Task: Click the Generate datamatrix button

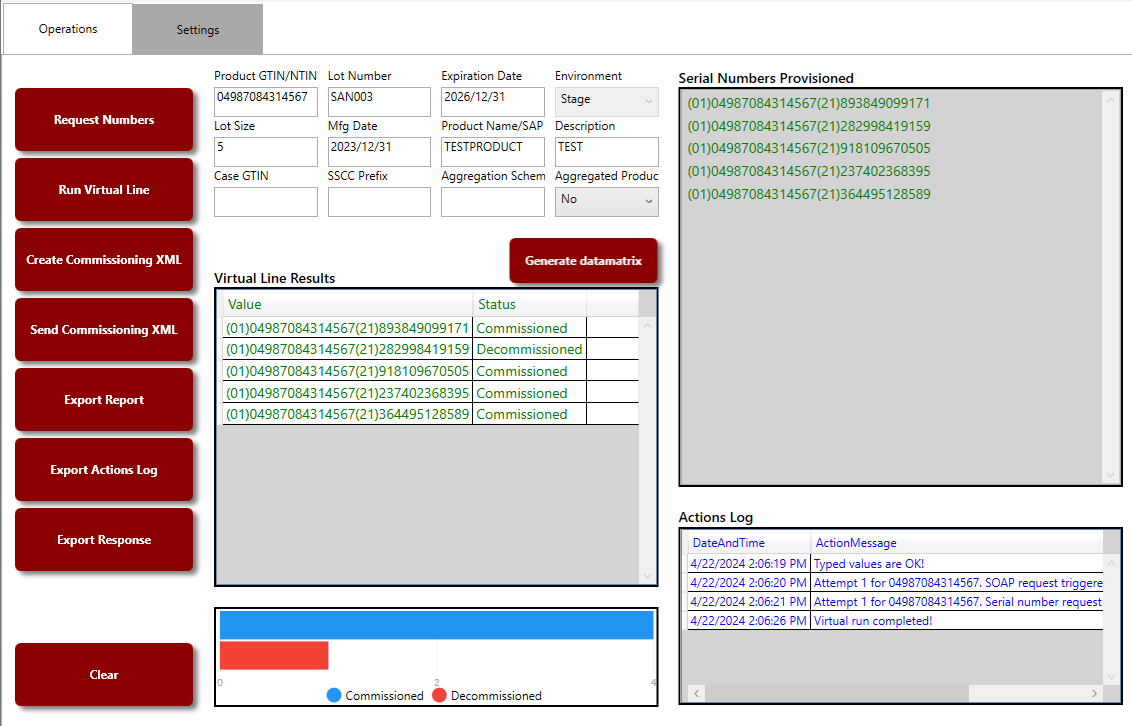Action: coord(583,261)
